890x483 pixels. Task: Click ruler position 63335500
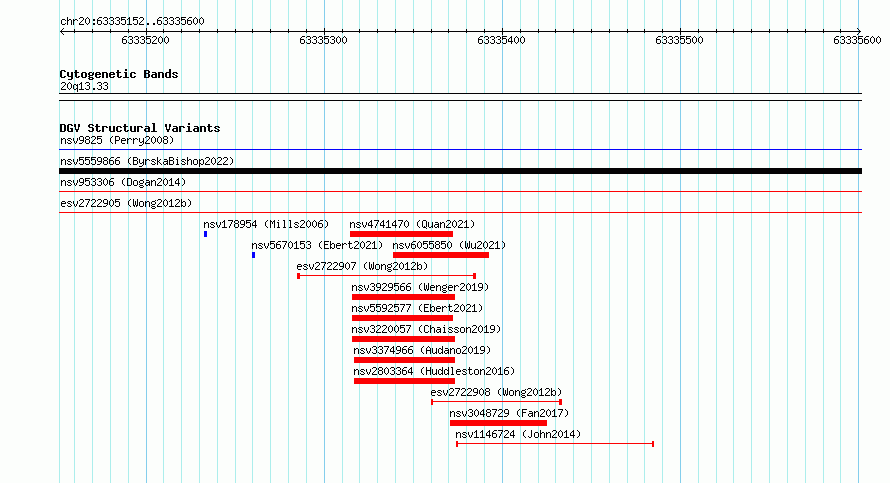click(x=679, y=40)
